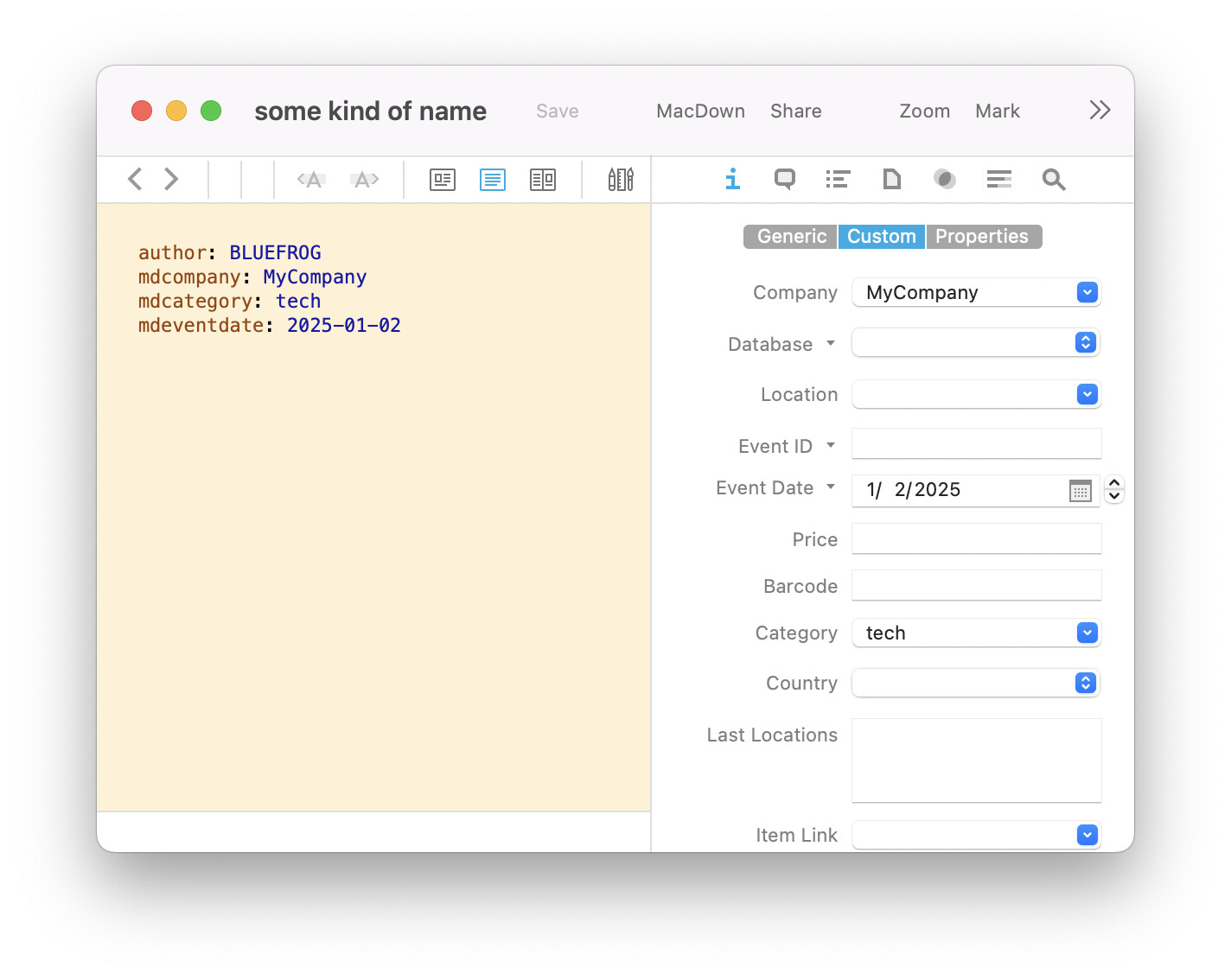This screenshot has height=980, width=1231.
Task: Switch to the Generic tab
Action: (791, 237)
